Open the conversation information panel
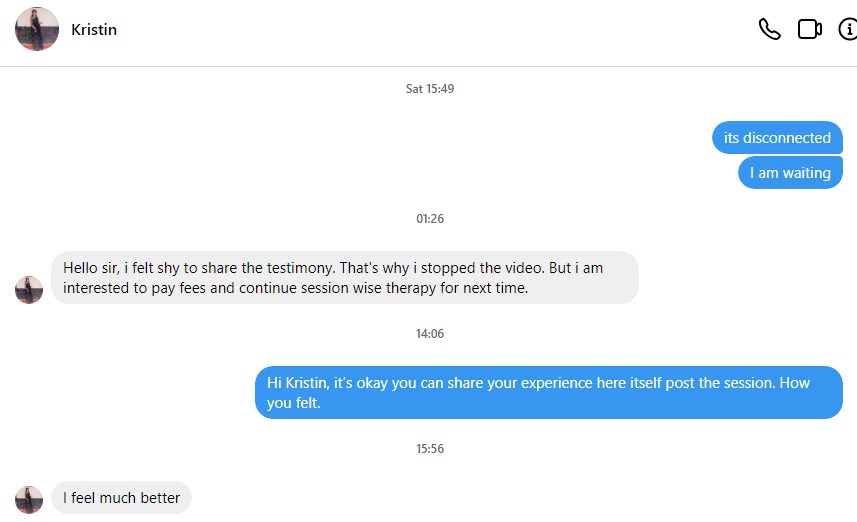The height and width of the screenshot is (522, 857). point(847,29)
